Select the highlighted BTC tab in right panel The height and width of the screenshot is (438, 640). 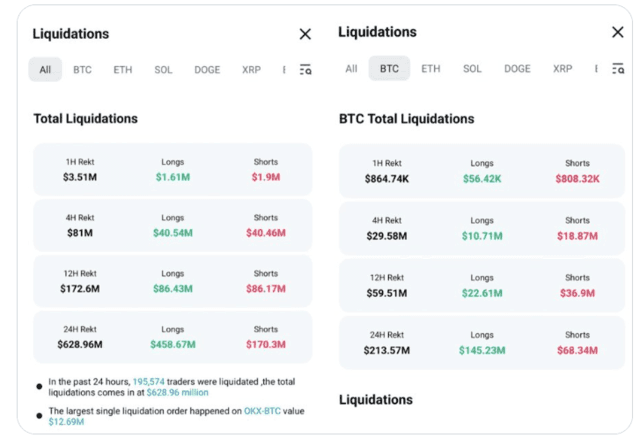[389, 68]
